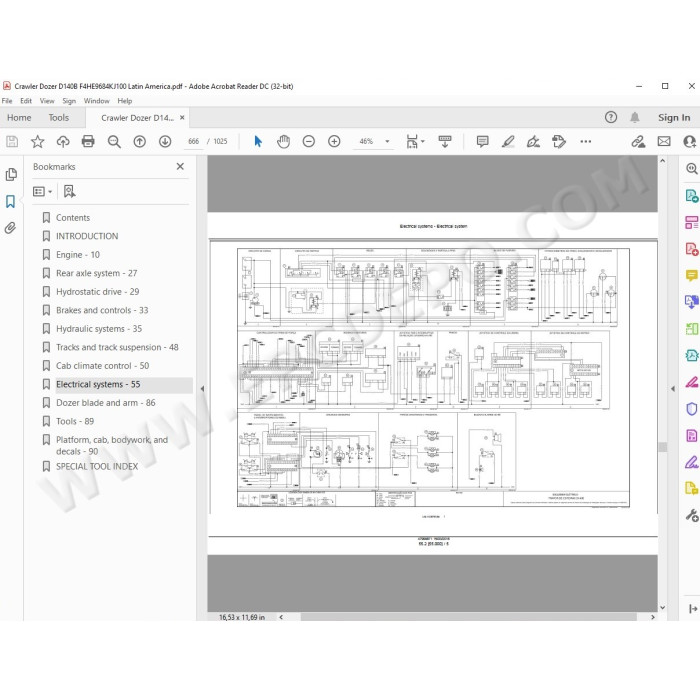This screenshot has width=700, height=700.
Task: Print the document using the printer icon
Action: pyautogui.click(x=88, y=142)
